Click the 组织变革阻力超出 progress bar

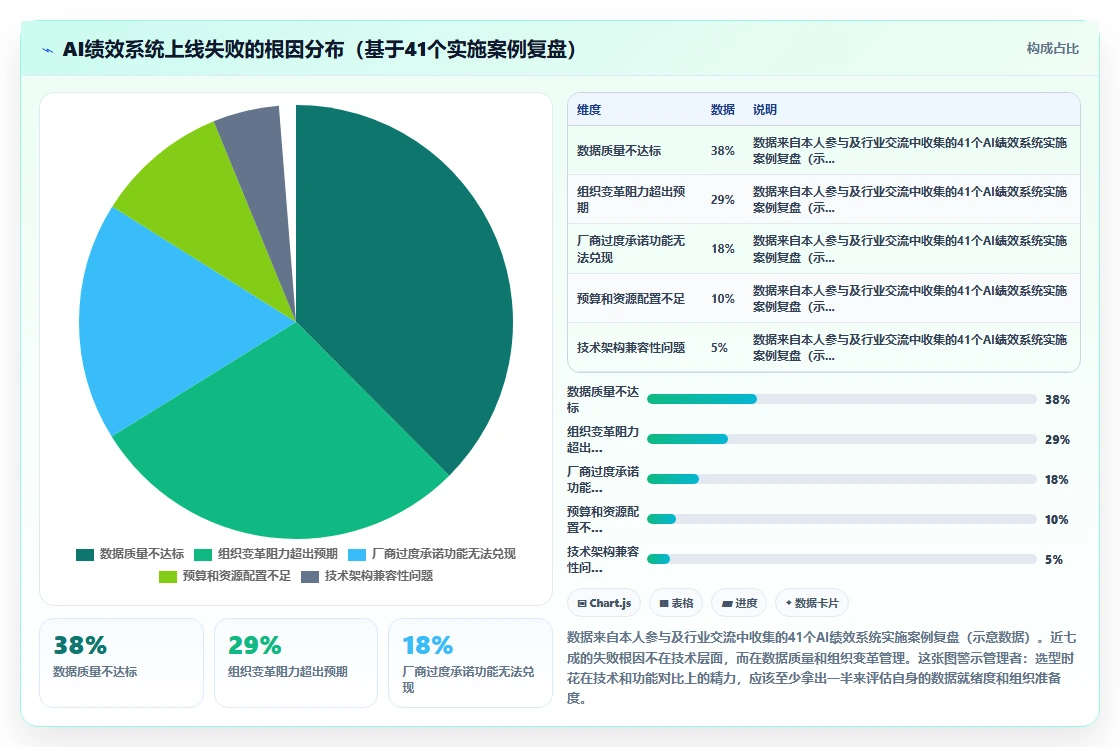point(841,439)
